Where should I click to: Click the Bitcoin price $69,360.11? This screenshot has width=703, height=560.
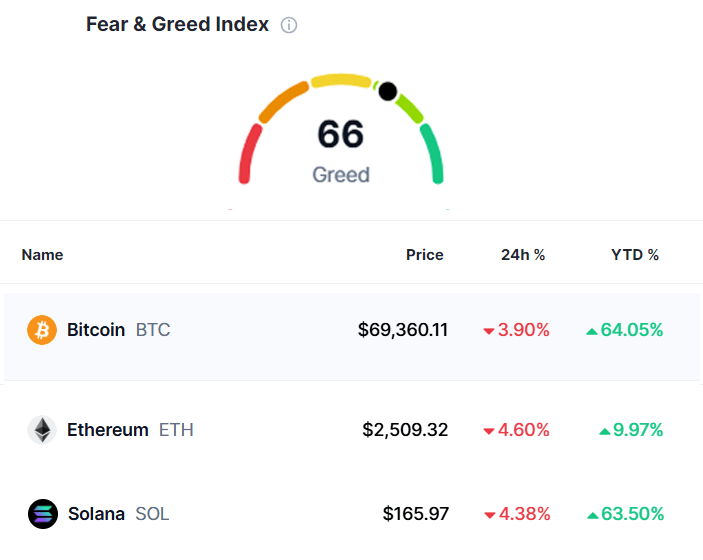click(403, 330)
